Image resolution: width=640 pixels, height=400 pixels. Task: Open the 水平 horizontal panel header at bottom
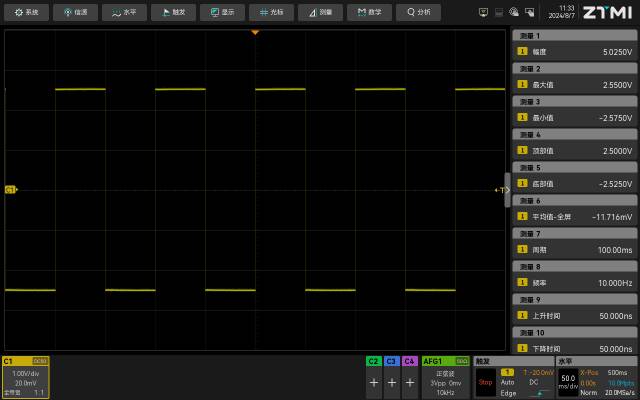tap(597, 361)
